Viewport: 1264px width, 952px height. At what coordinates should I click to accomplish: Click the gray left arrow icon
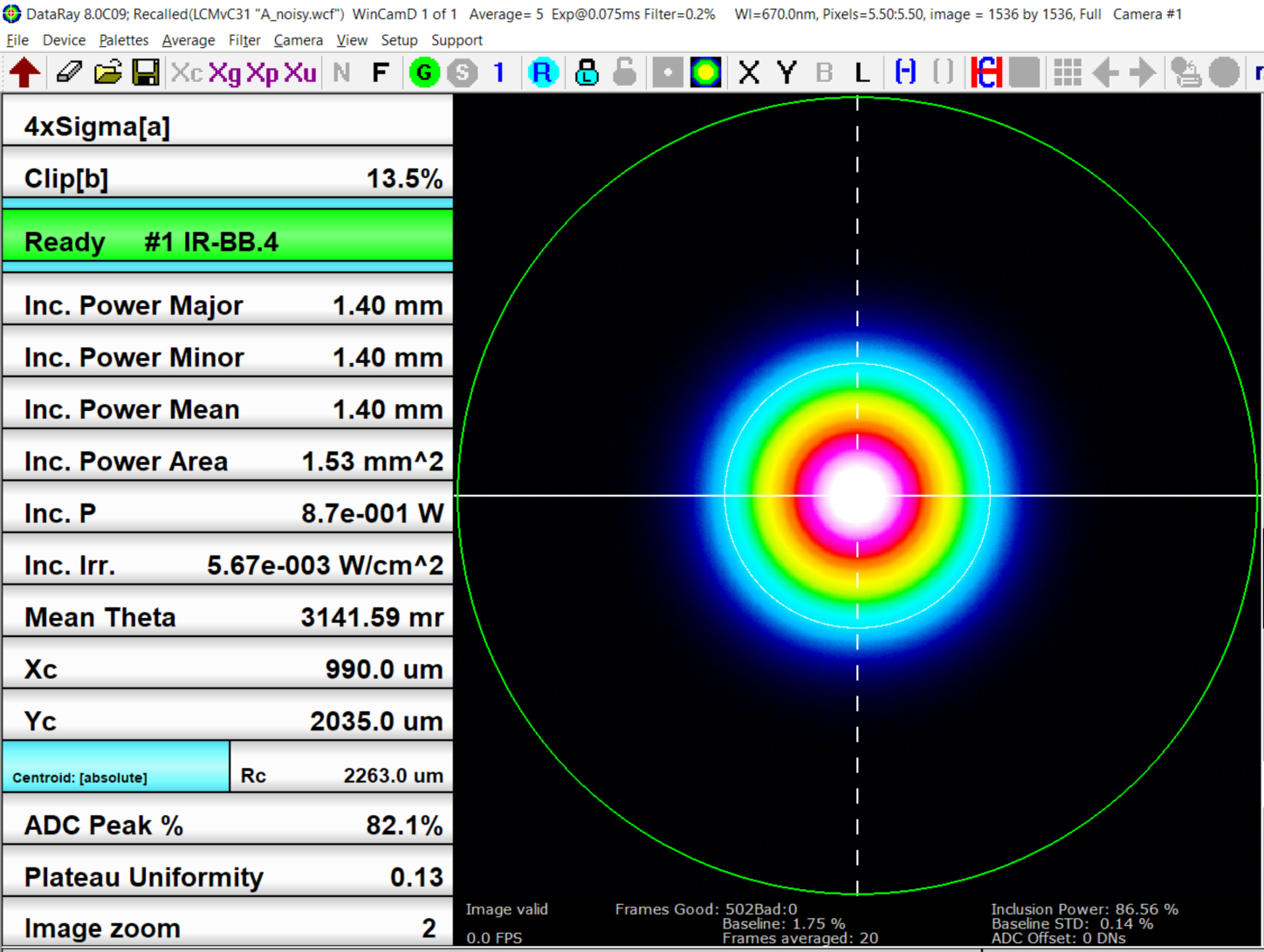pos(1105,72)
